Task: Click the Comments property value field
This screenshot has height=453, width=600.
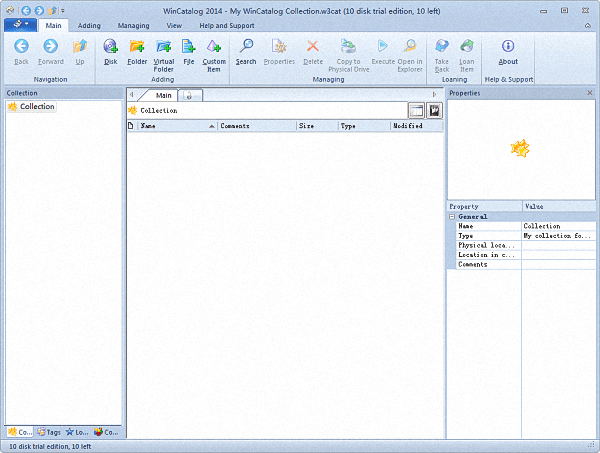Action: 558,265
